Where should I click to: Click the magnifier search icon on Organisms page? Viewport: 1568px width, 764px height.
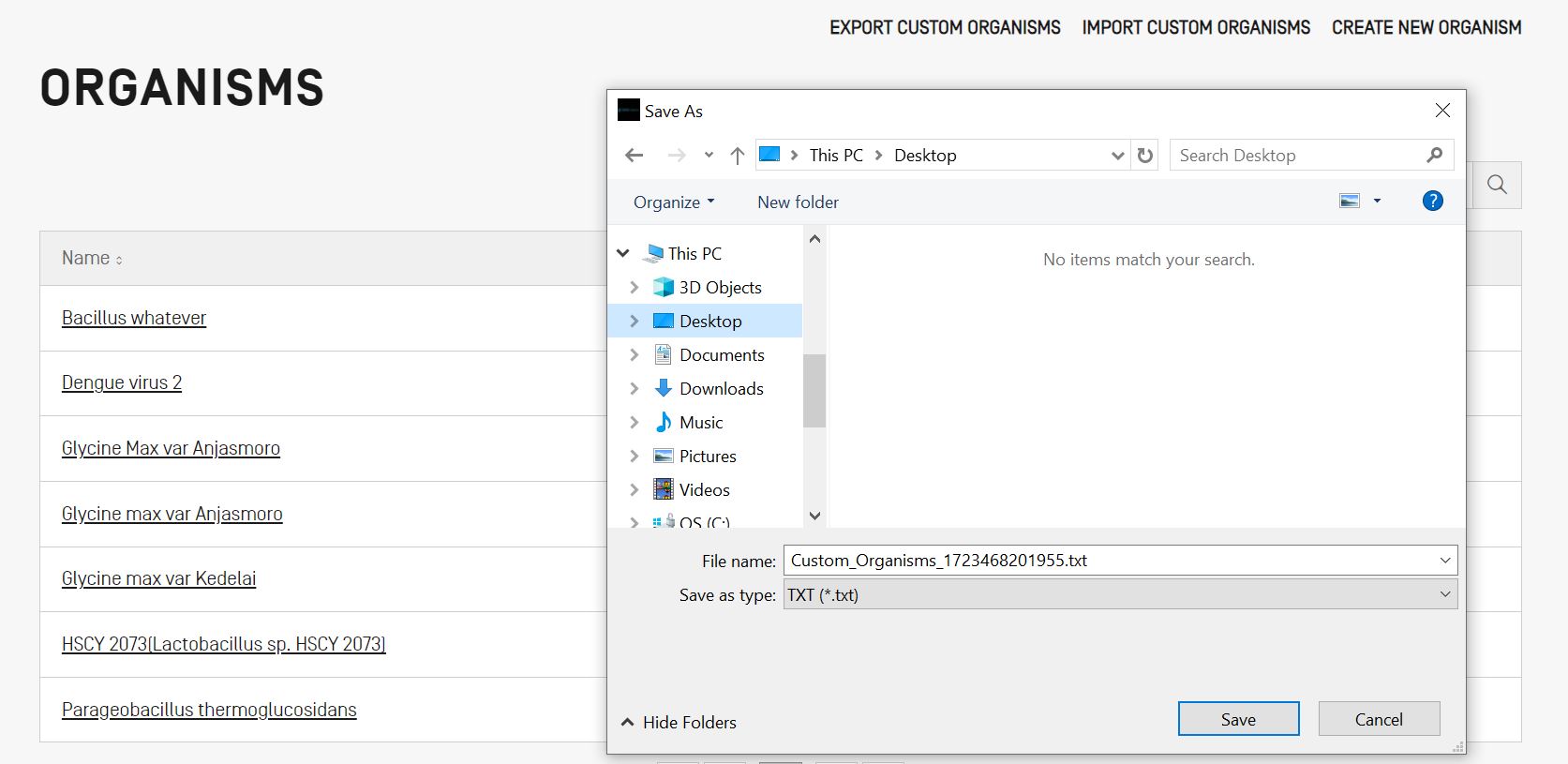tap(1497, 185)
